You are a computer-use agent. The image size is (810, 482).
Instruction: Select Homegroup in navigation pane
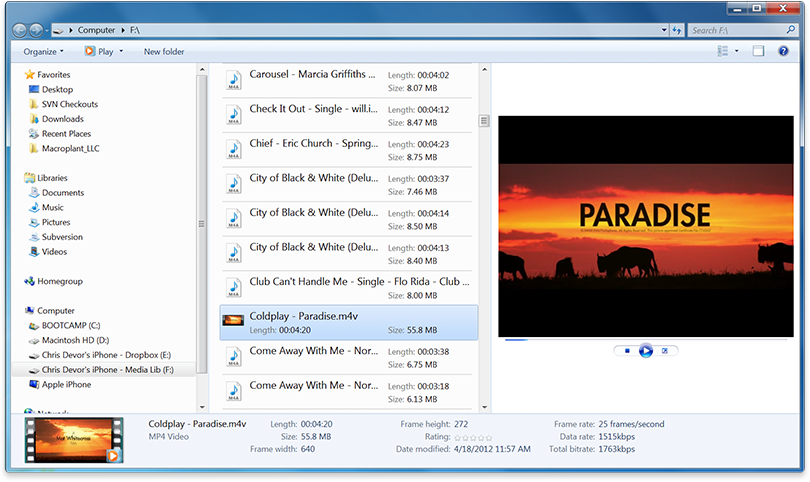tap(53, 282)
